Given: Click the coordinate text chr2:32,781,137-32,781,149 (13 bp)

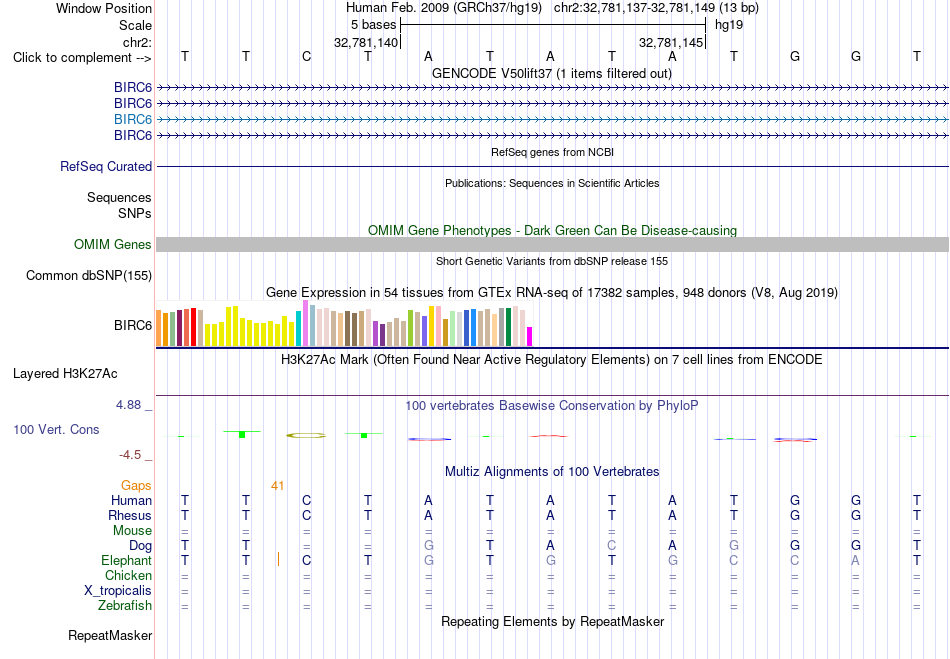Looking at the screenshot, I should point(656,8).
